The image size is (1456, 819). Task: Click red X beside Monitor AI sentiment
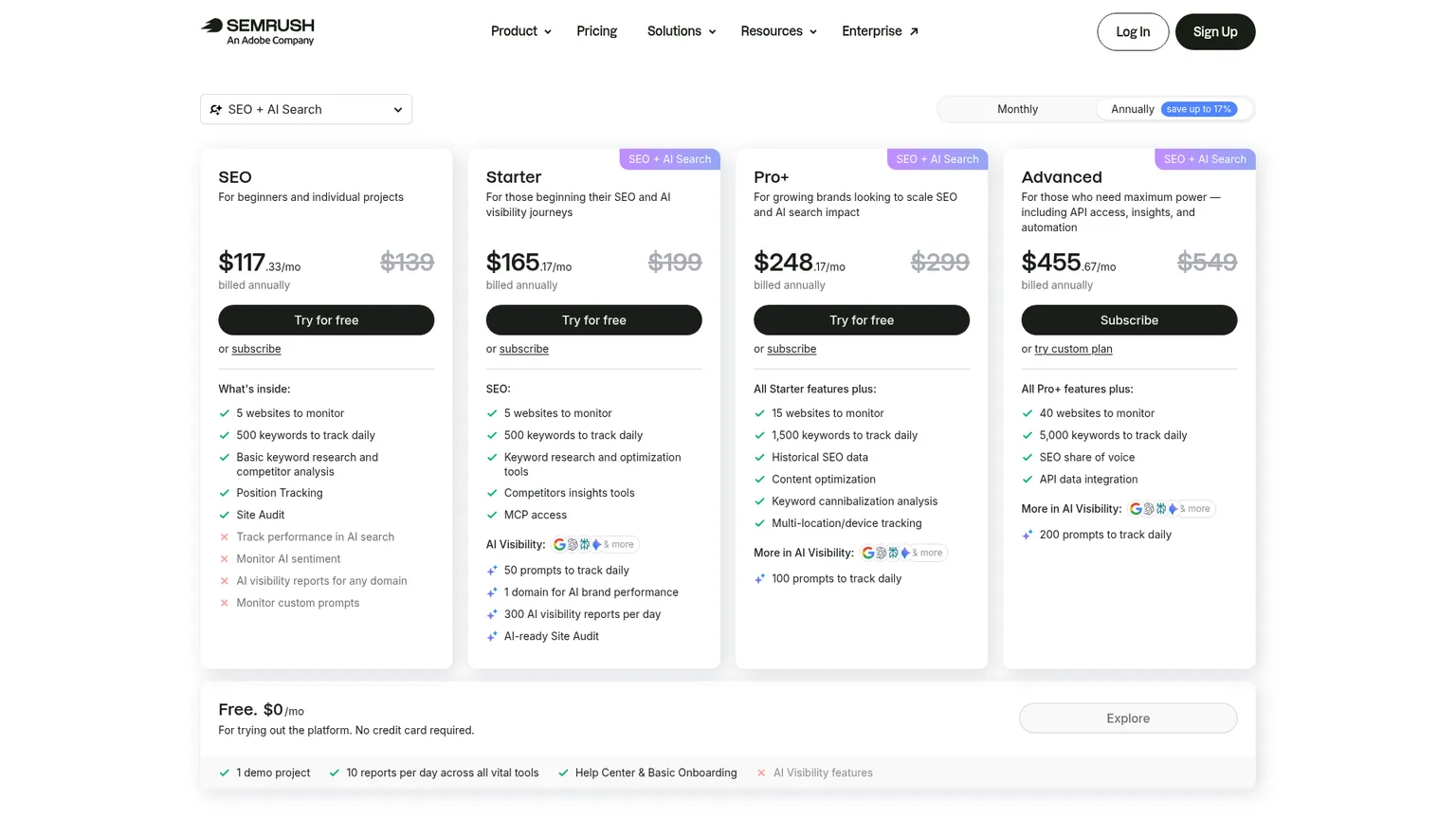[x=225, y=559]
